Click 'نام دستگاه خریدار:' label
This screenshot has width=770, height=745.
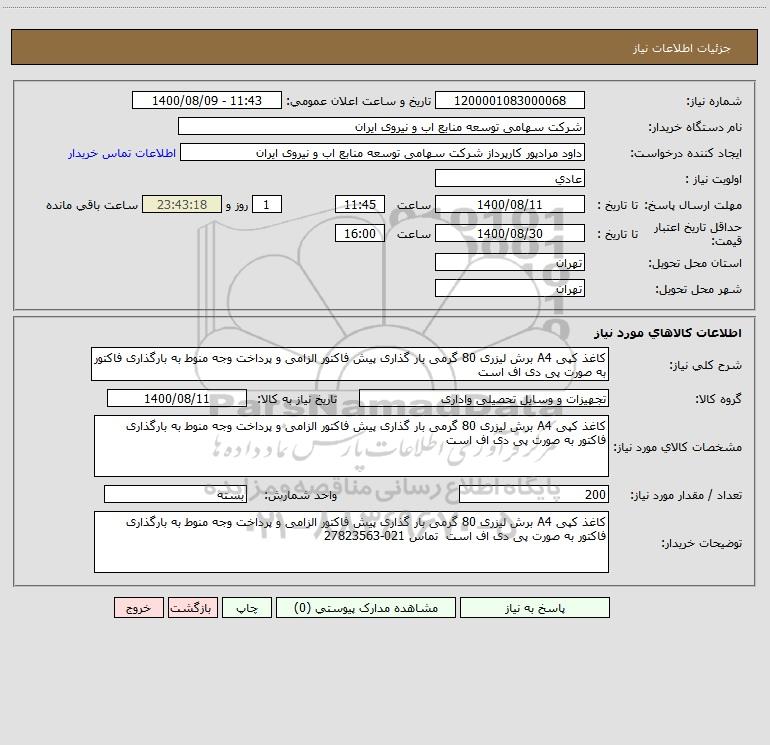click(x=695, y=127)
